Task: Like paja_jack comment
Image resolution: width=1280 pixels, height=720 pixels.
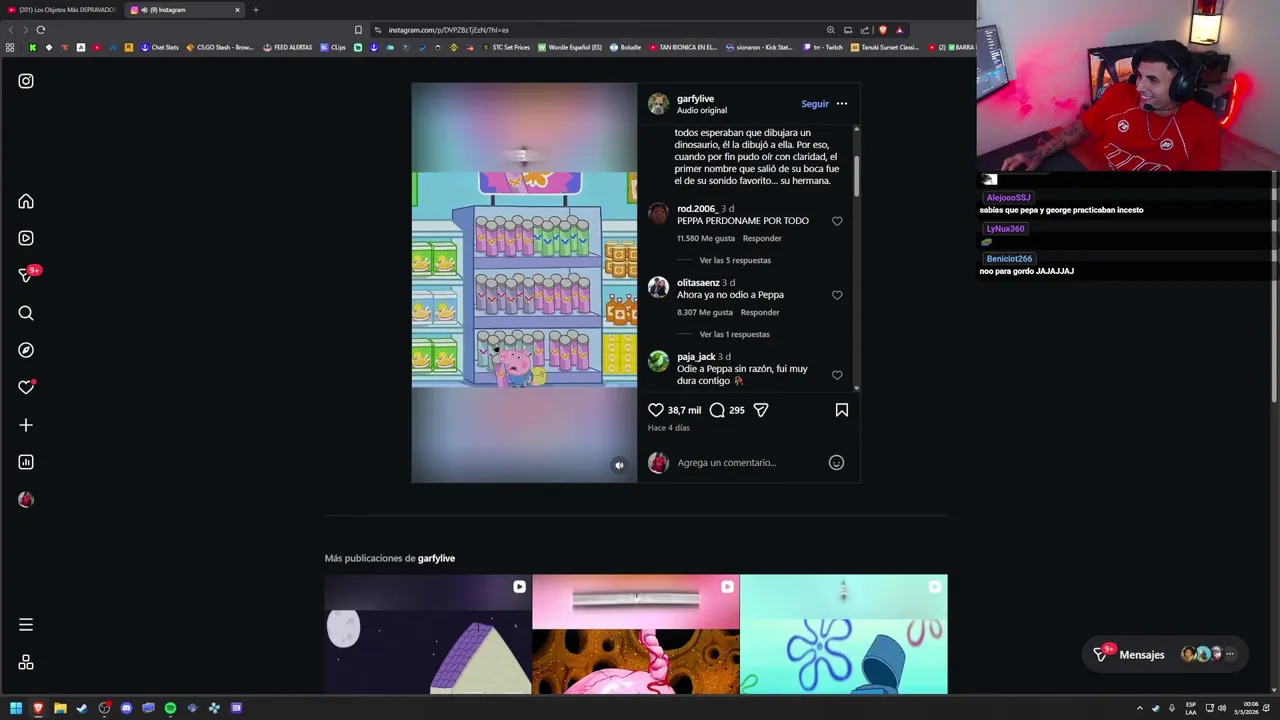Action: 838,375
